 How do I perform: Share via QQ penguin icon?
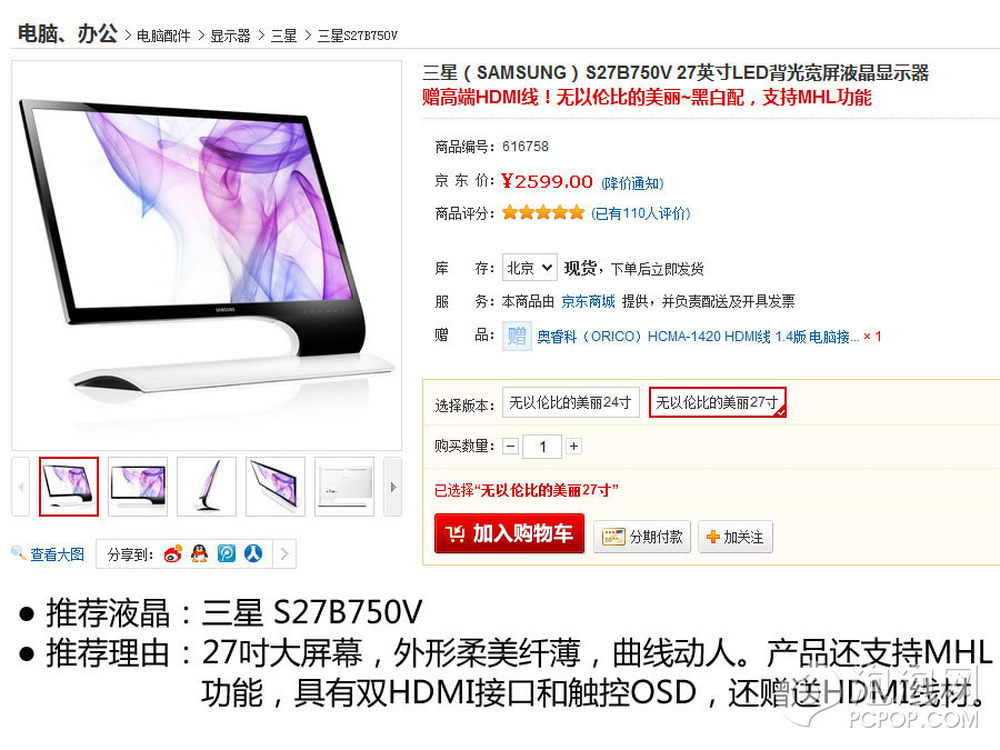pyautogui.click(x=200, y=554)
